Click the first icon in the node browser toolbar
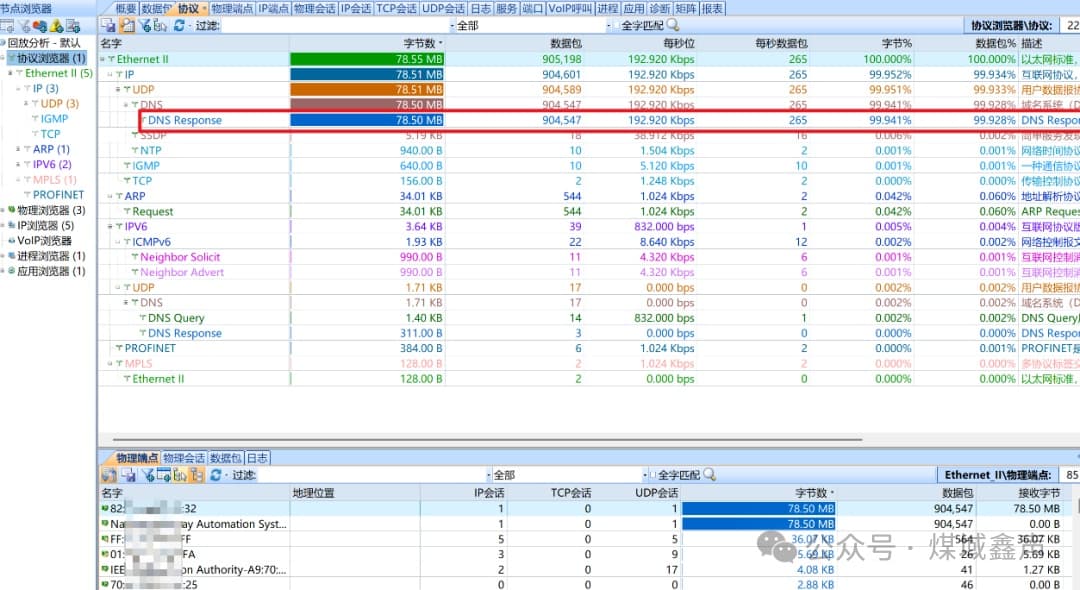 point(6,26)
